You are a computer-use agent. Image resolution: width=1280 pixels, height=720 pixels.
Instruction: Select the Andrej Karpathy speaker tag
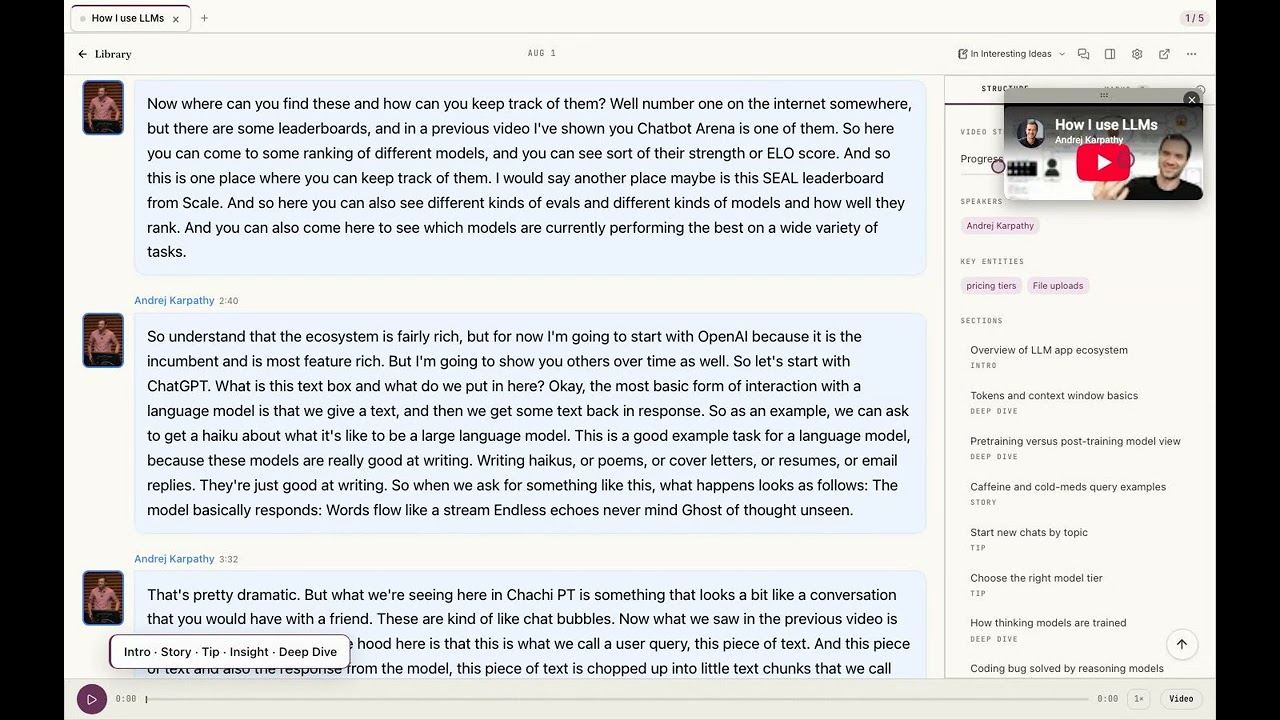pos(1000,226)
